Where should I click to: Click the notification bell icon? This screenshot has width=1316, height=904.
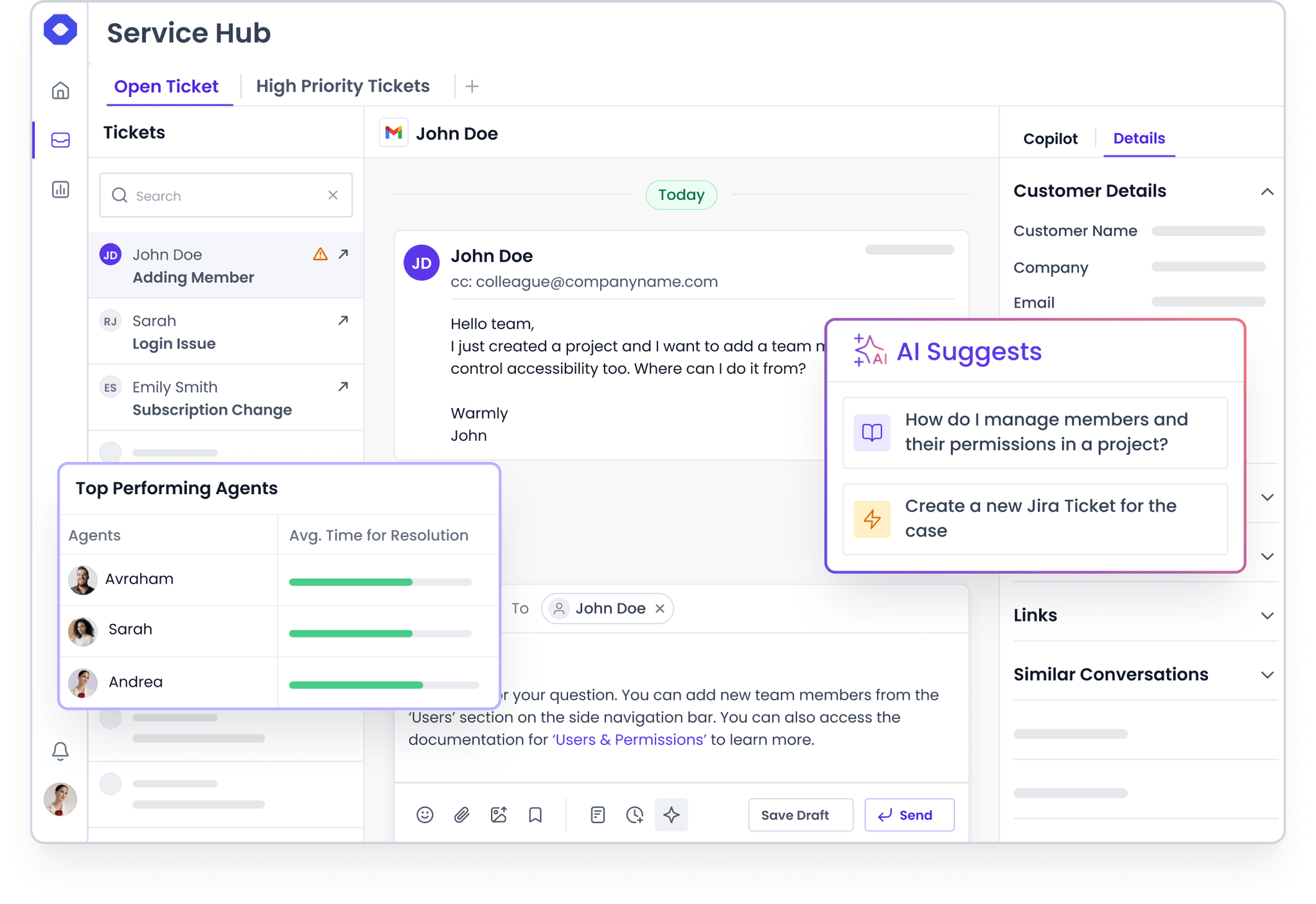60,750
